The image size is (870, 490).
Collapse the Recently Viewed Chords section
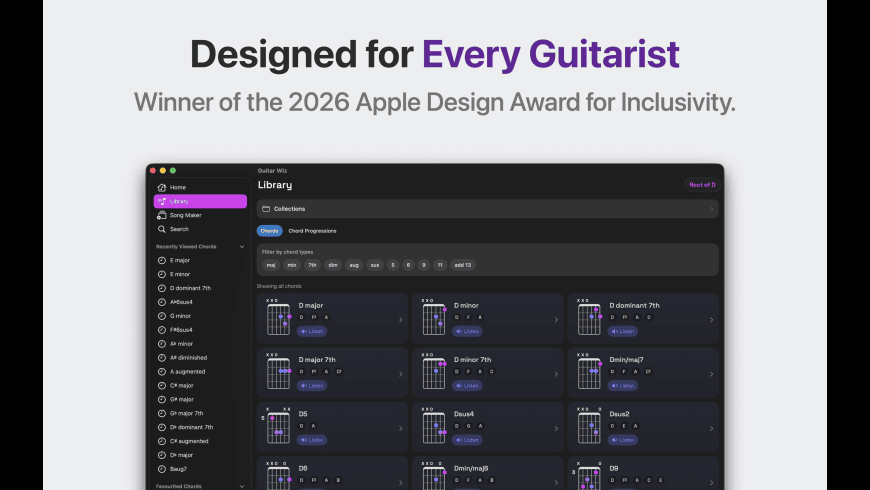242,246
